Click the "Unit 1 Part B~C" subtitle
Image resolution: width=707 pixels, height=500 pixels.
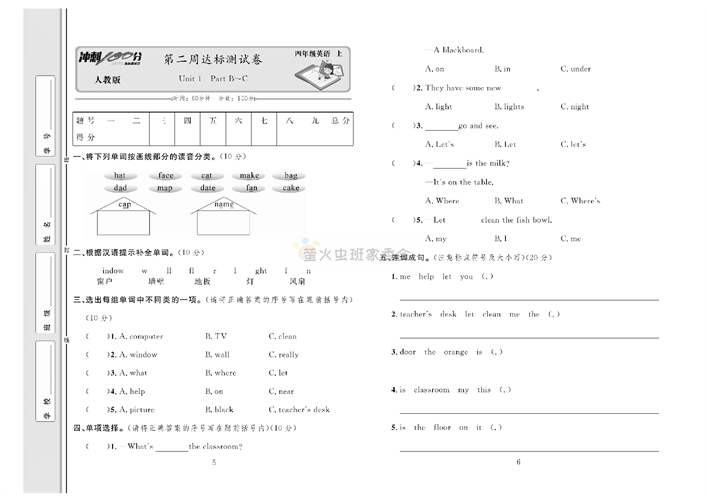(213, 78)
